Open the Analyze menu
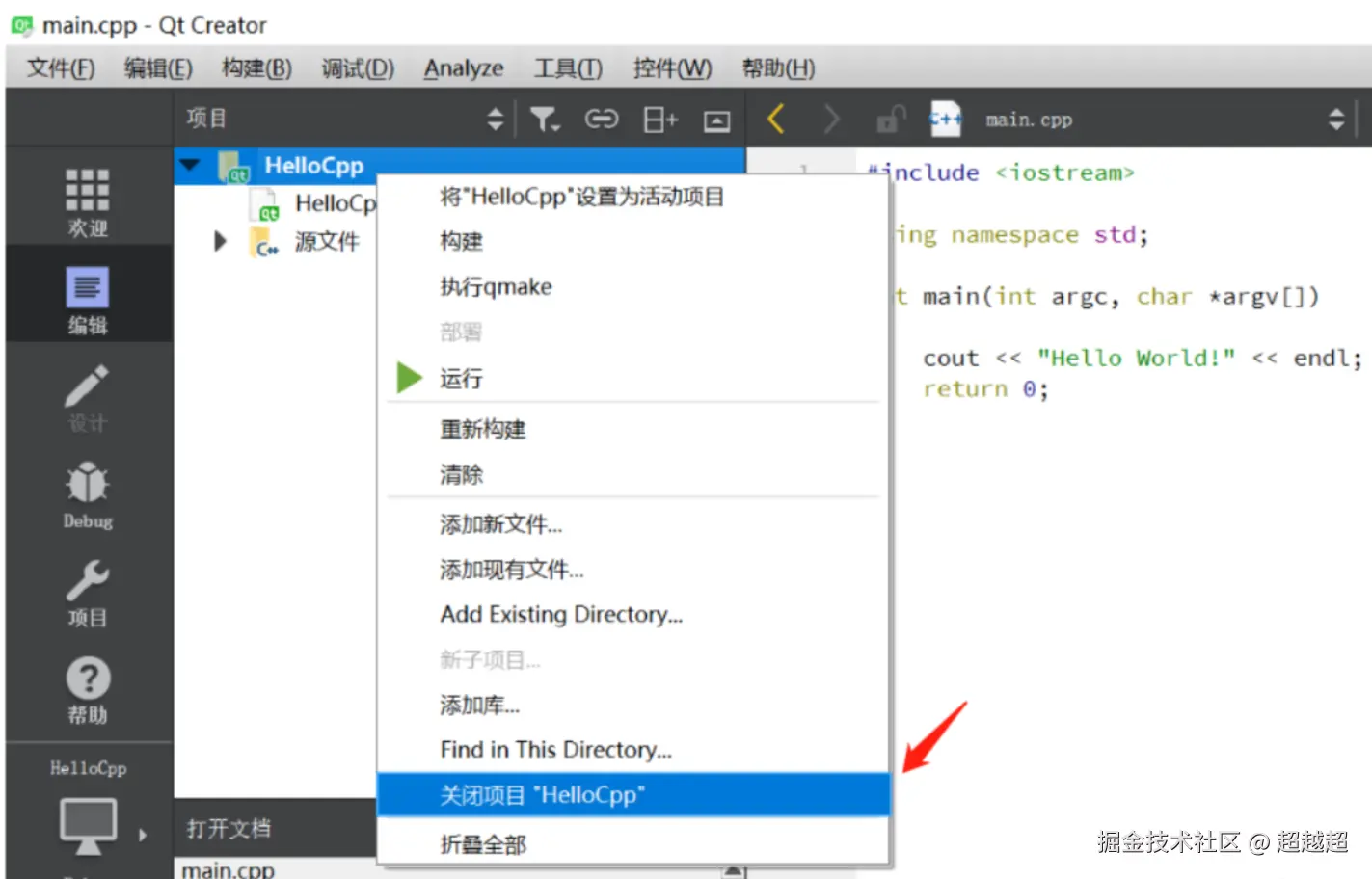The width and height of the screenshot is (1372, 879). tap(464, 68)
